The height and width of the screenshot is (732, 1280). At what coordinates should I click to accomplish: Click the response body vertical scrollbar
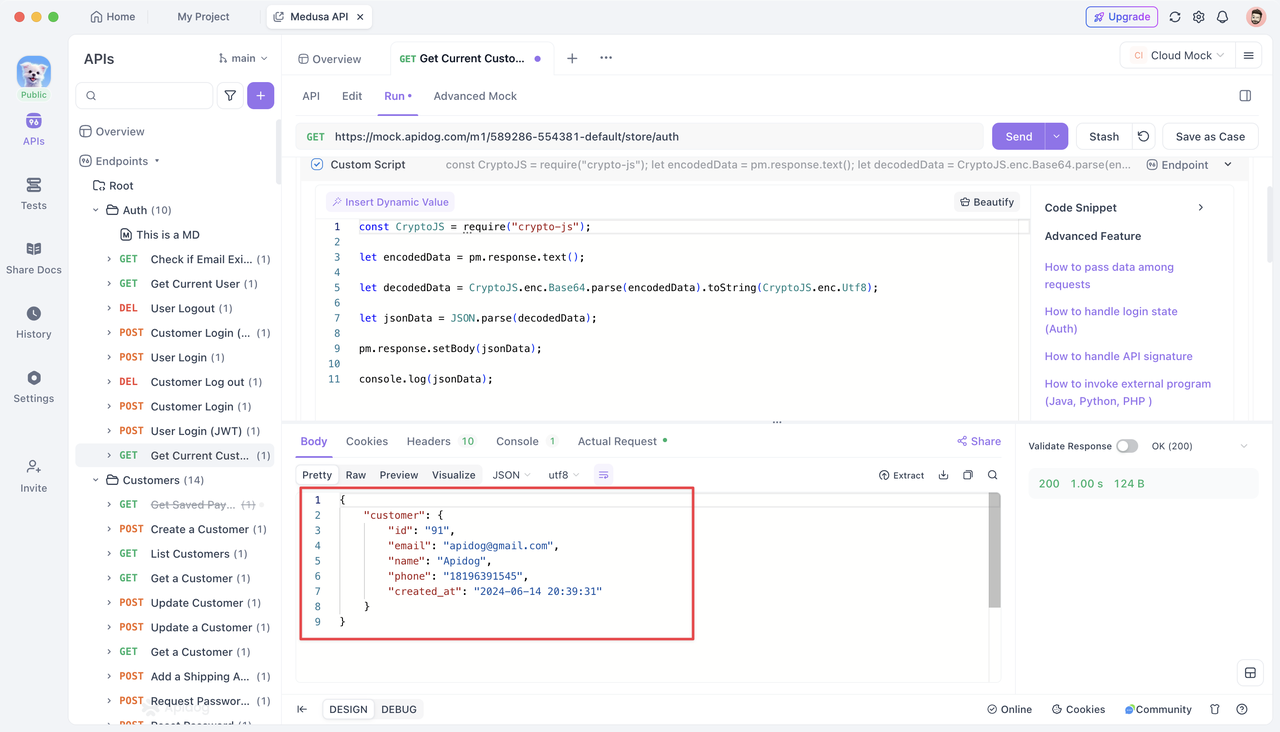coord(994,550)
